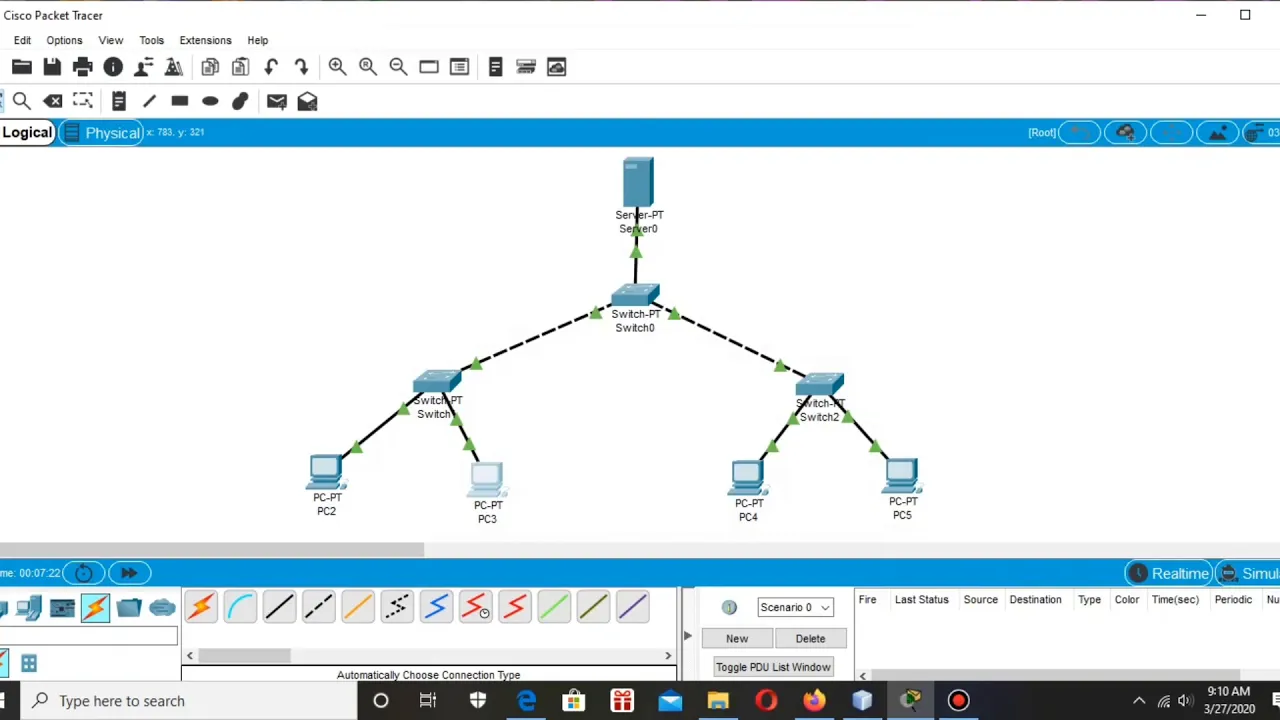
Task: Choose the Resize Shape selection tool
Action: 83,101
